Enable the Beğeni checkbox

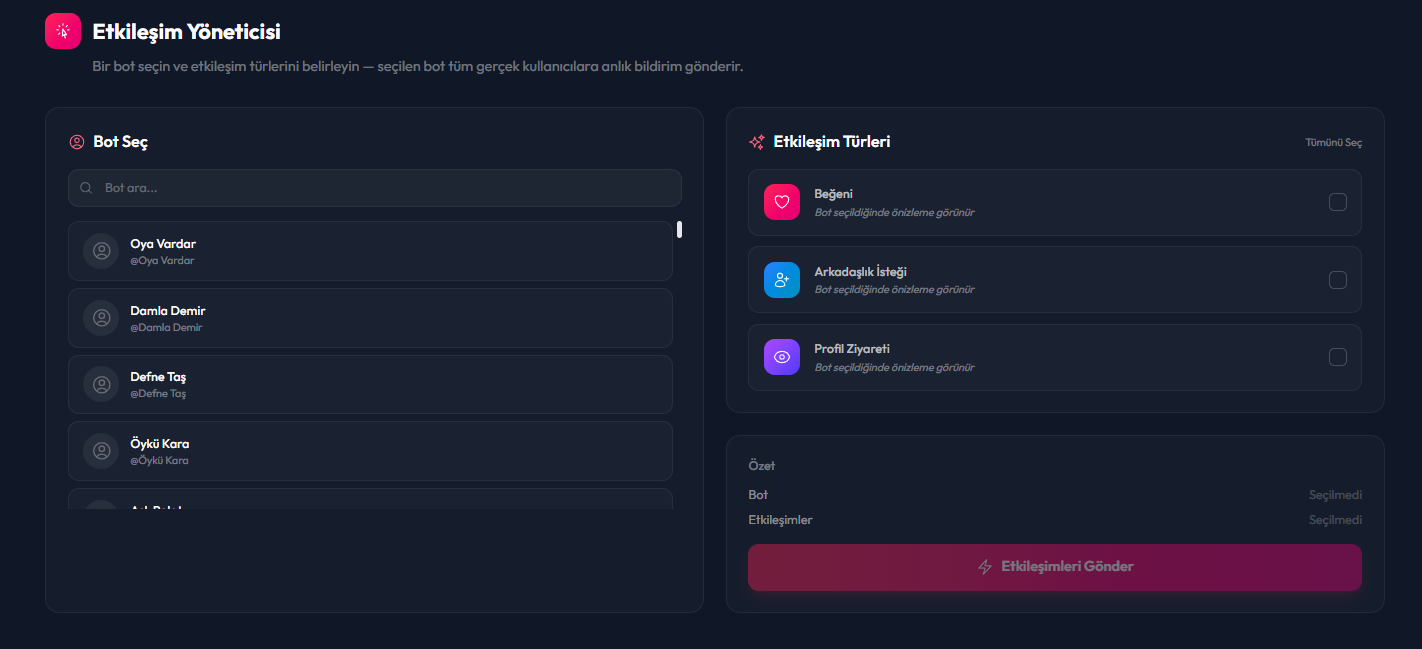(1338, 202)
